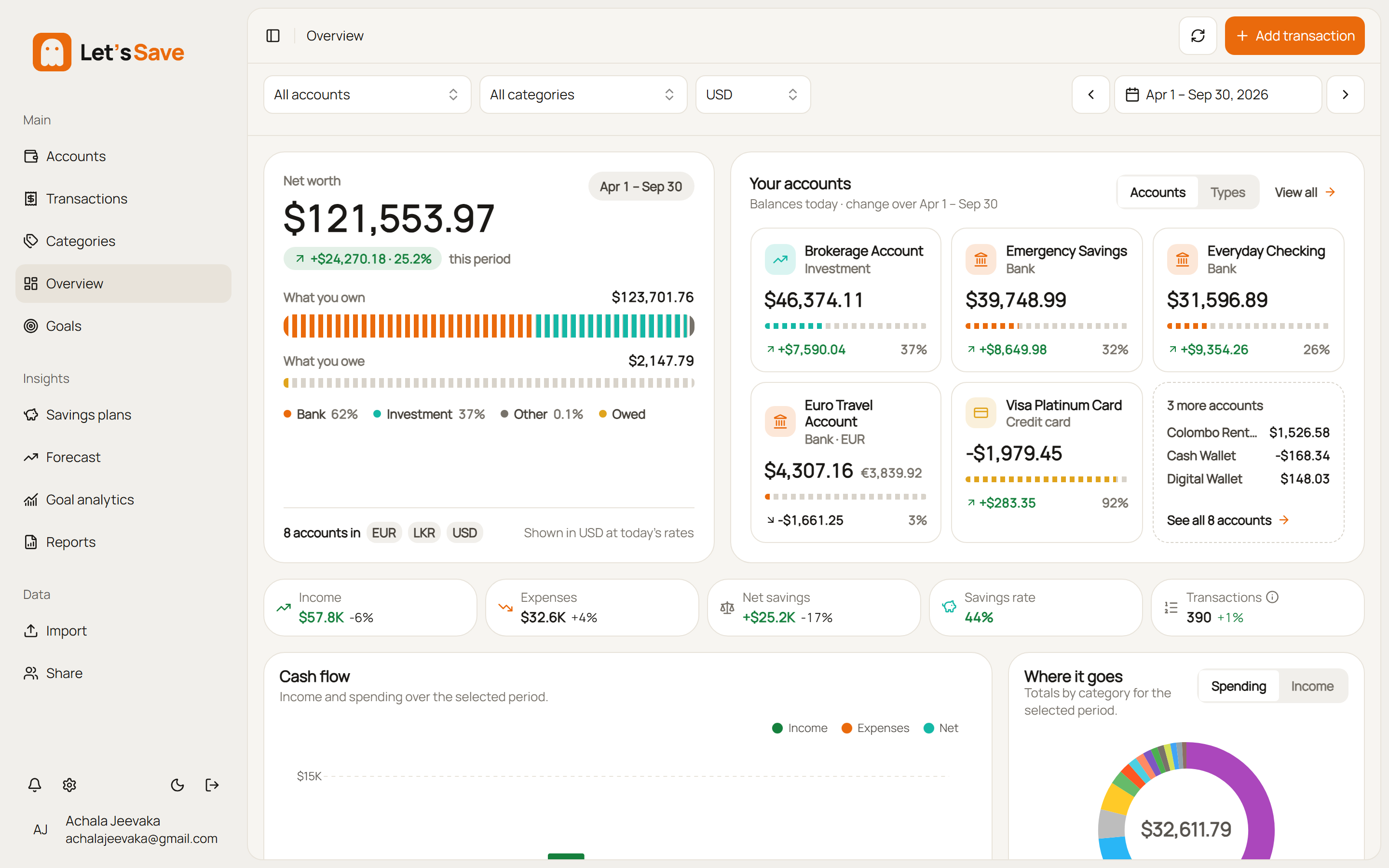
Task: Click See all 8 accounts link
Action: coord(1228,520)
